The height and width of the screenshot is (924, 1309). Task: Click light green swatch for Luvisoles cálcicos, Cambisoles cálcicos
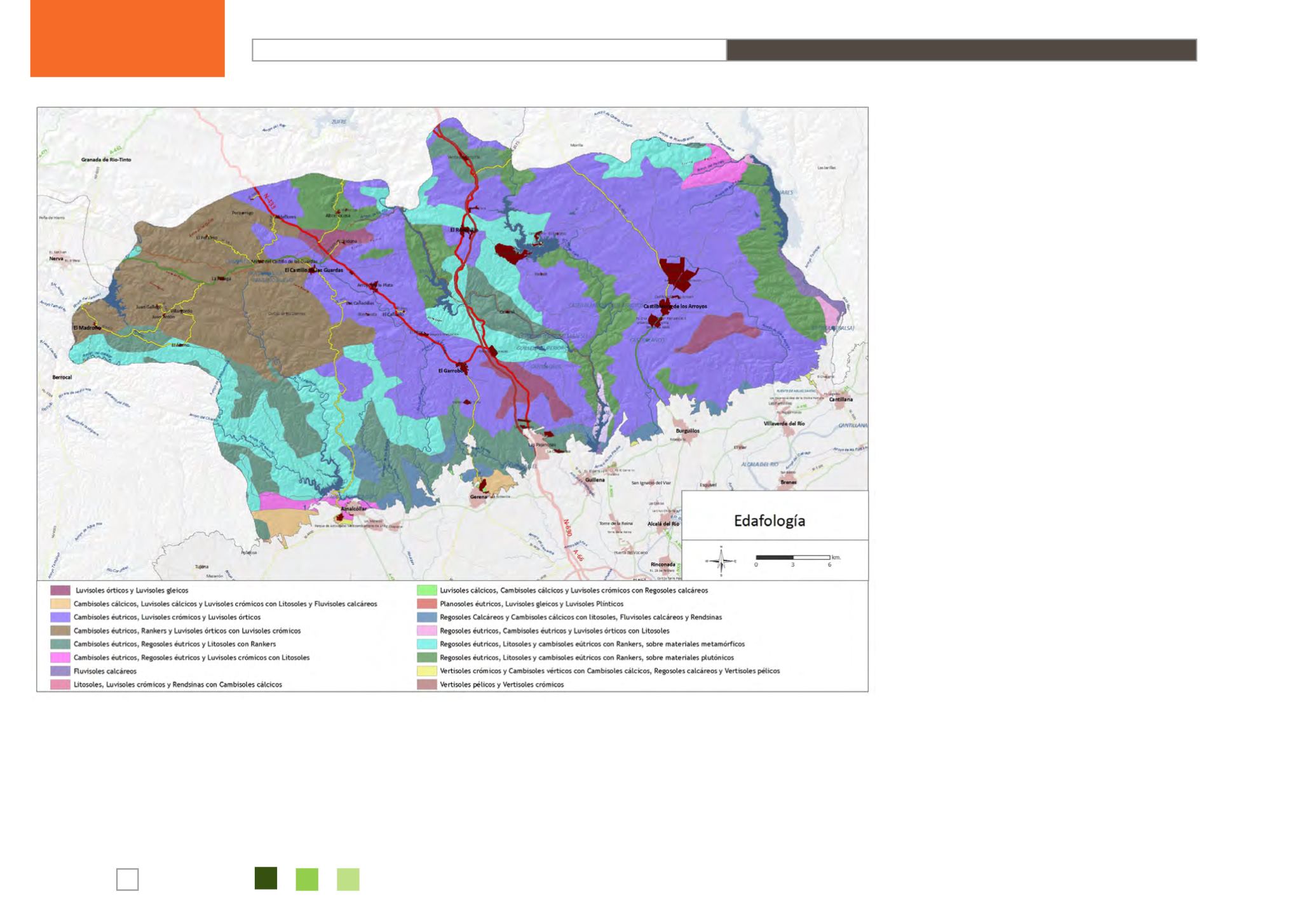[427, 590]
